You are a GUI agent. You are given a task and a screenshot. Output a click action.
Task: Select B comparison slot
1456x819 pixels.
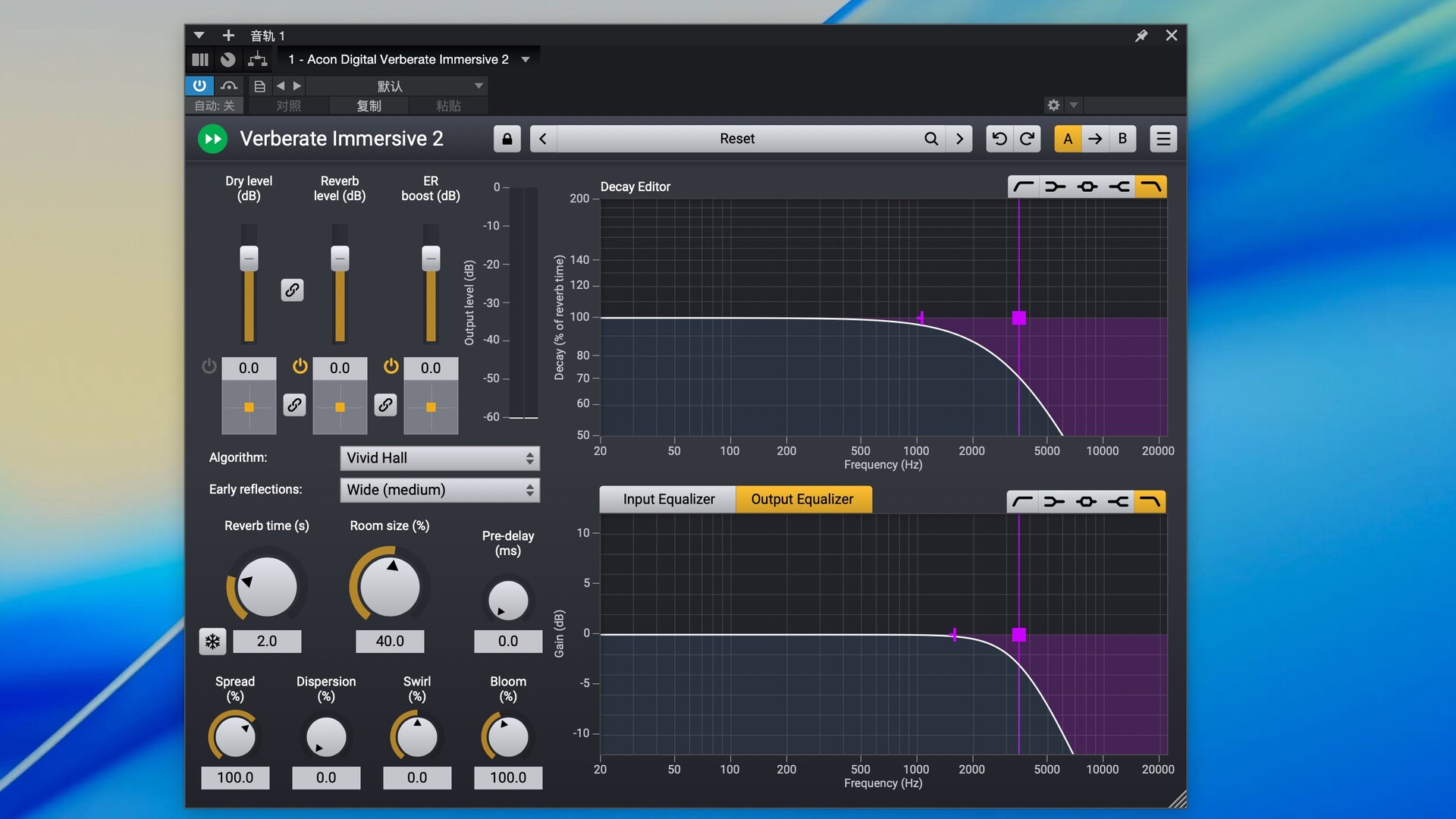click(1122, 139)
